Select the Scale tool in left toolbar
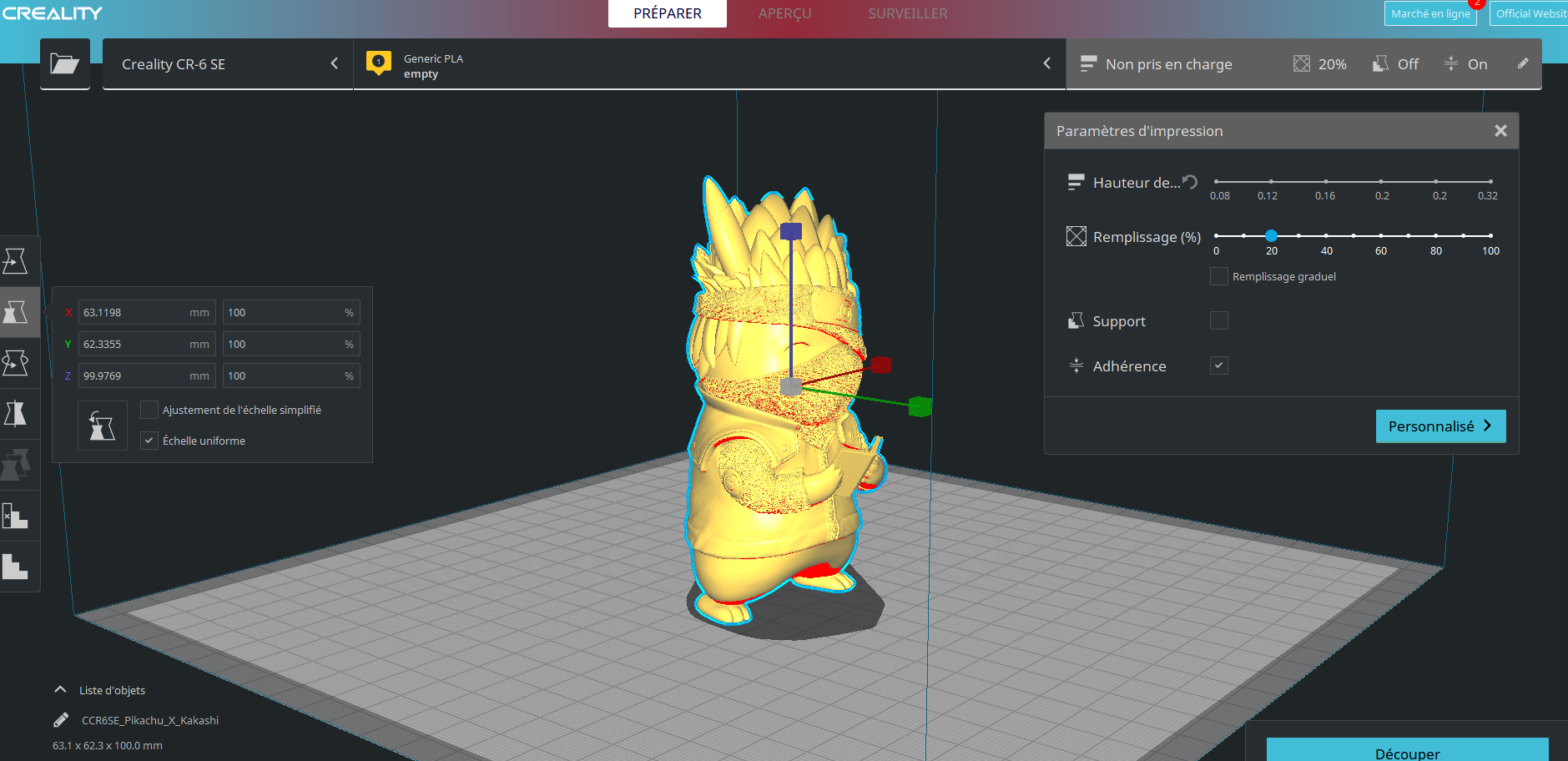1568x761 pixels. click(16, 312)
